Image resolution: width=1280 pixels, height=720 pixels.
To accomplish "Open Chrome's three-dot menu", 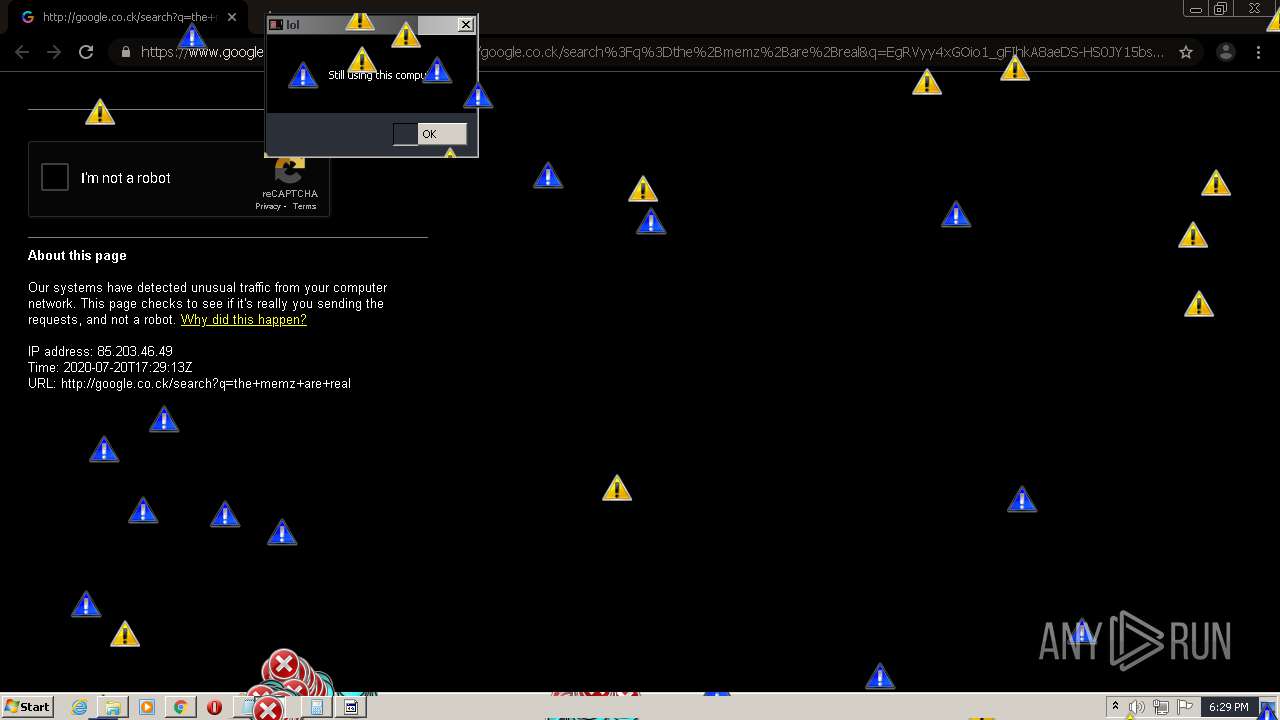I will point(1260,52).
